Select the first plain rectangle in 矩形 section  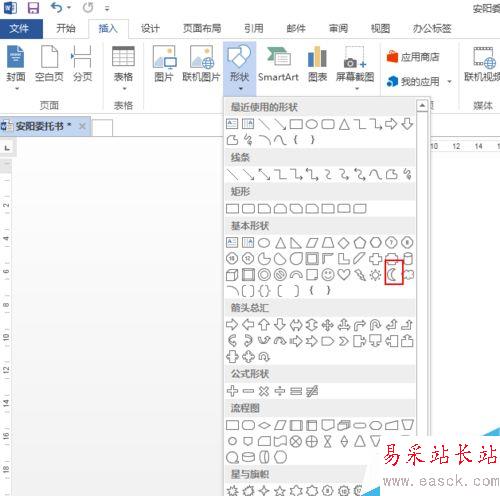click(x=232, y=209)
